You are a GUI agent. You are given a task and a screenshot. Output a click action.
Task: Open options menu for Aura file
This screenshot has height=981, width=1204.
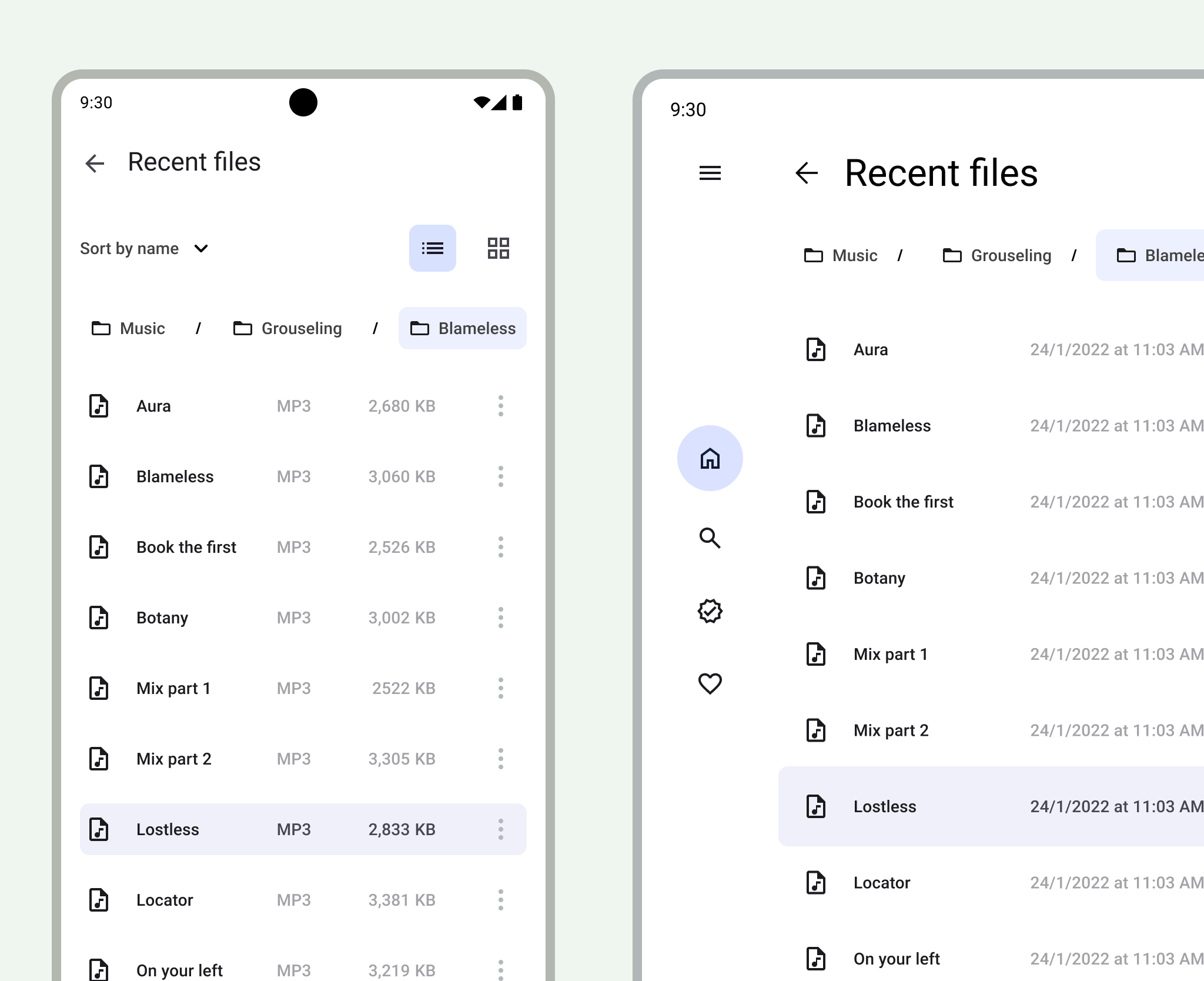click(500, 405)
